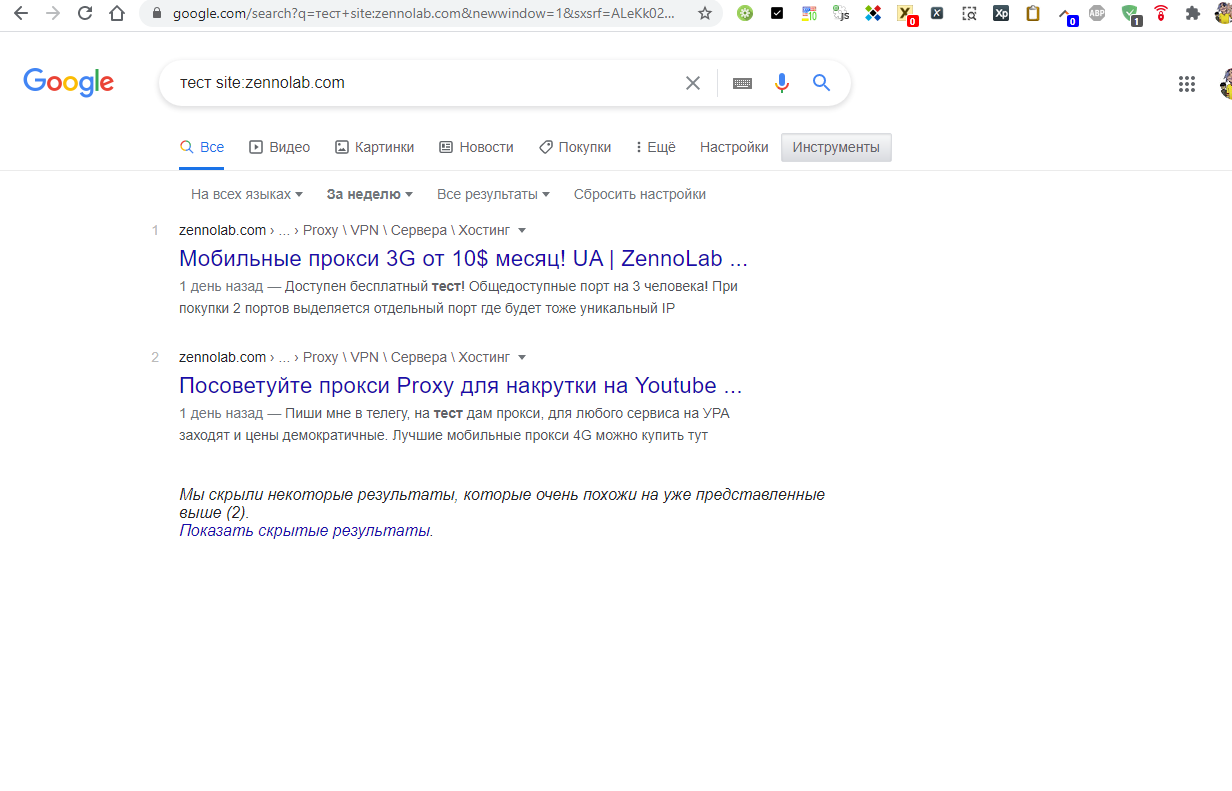Open the AdBlock Plus (ABP) extension
Image resolution: width=1232 pixels, height=791 pixels.
[1097, 14]
